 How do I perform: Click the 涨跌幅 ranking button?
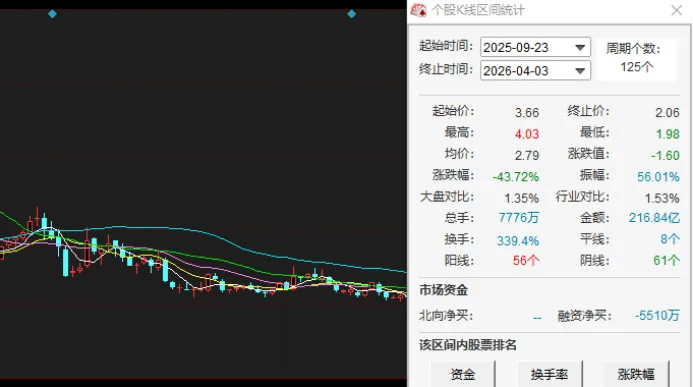pyautogui.click(x=636, y=374)
